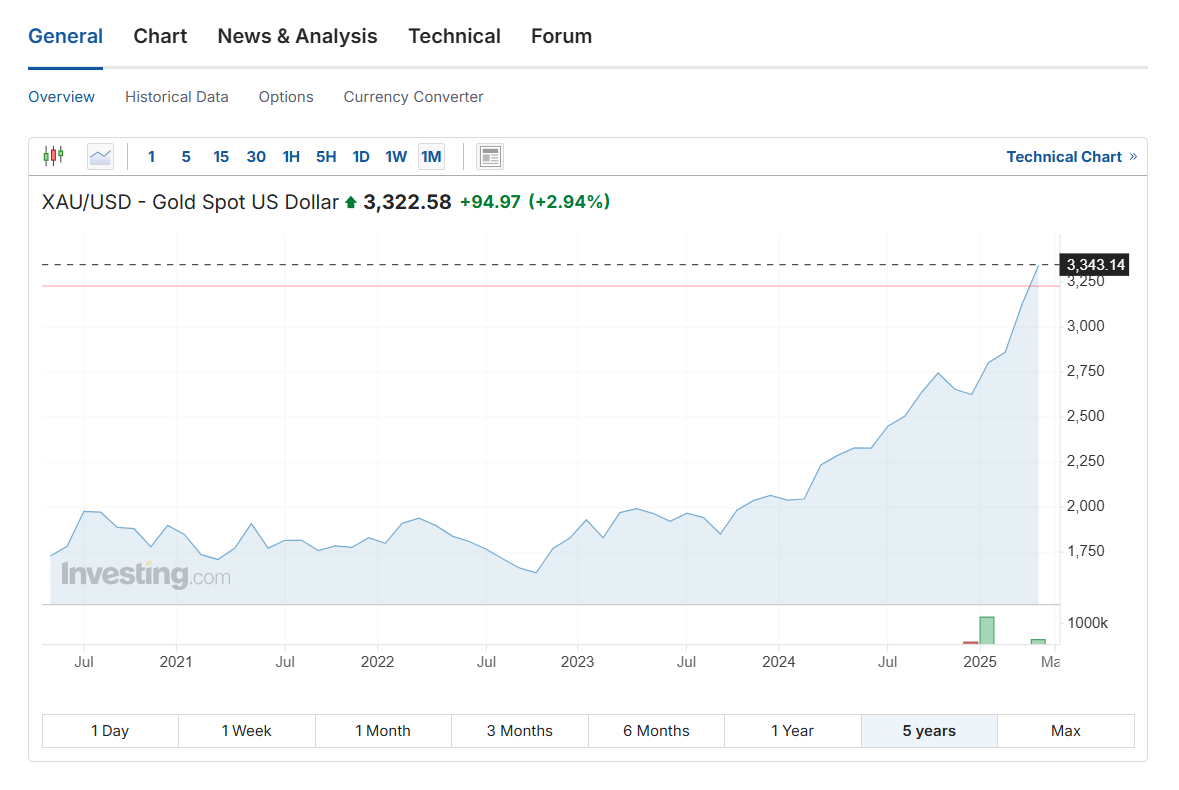The width and height of the screenshot is (1179, 790).
Task: Click the 3,343.14 price marker label
Action: click(x=1096, y=265)
